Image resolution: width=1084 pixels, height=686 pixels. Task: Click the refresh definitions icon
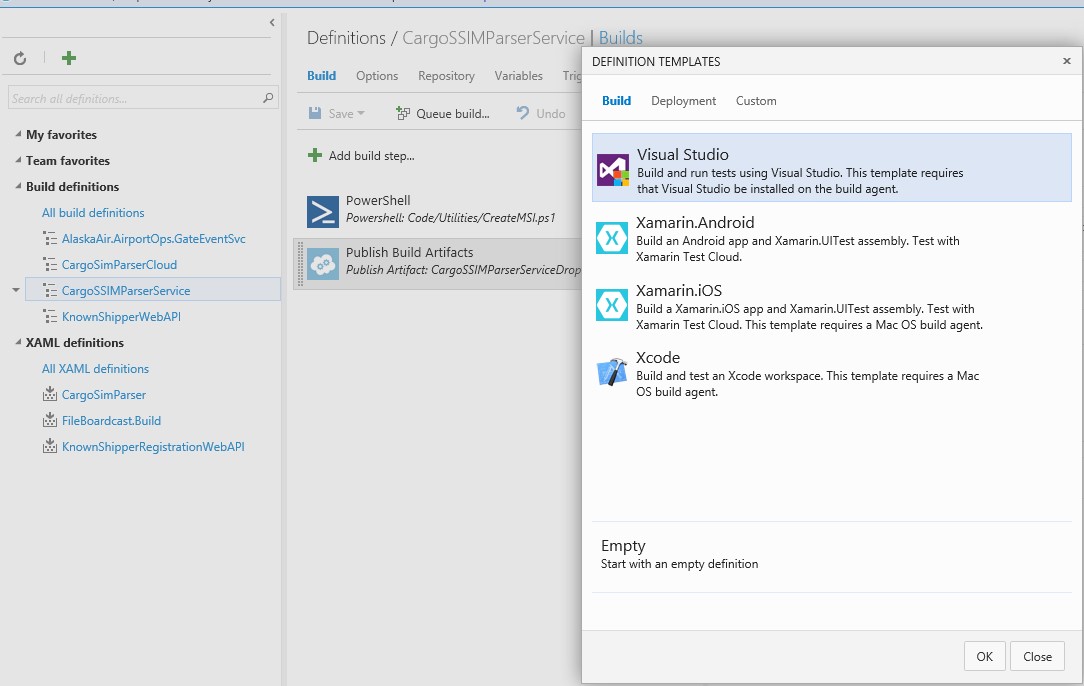[x=20, y=59]
